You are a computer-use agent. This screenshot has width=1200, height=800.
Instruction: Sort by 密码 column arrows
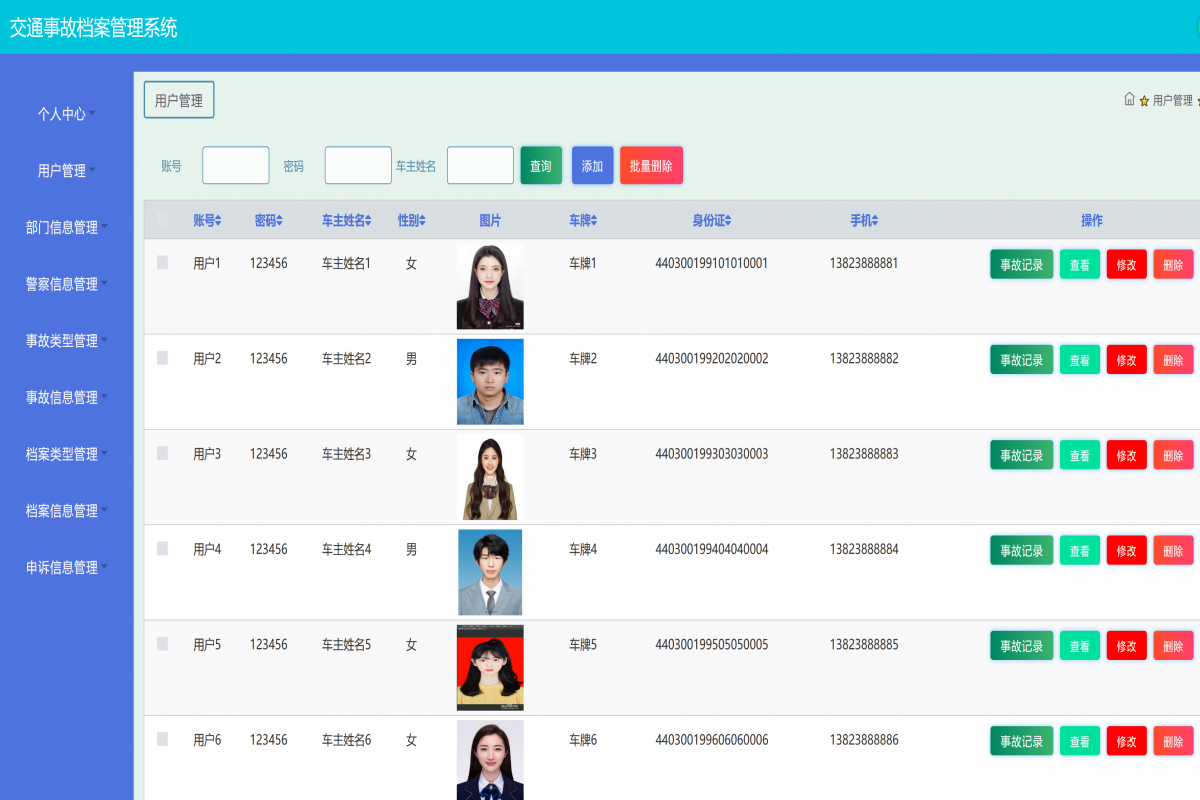pos(280,221)
